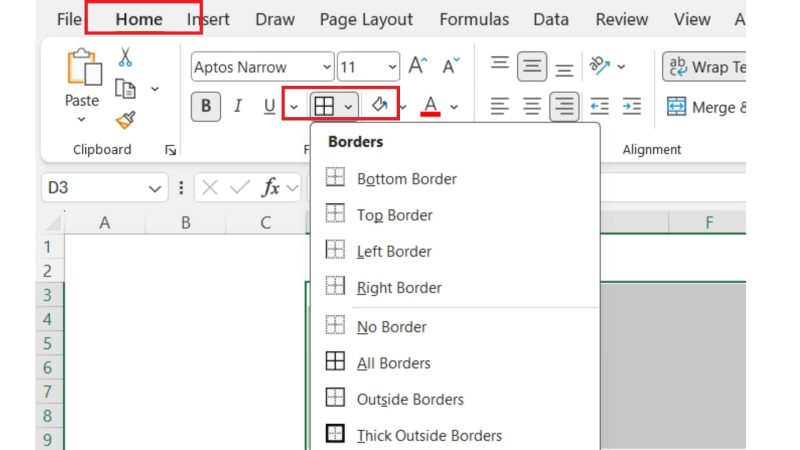Toggle Wrap Text
The image size is (800, 450).
point(704,66)
